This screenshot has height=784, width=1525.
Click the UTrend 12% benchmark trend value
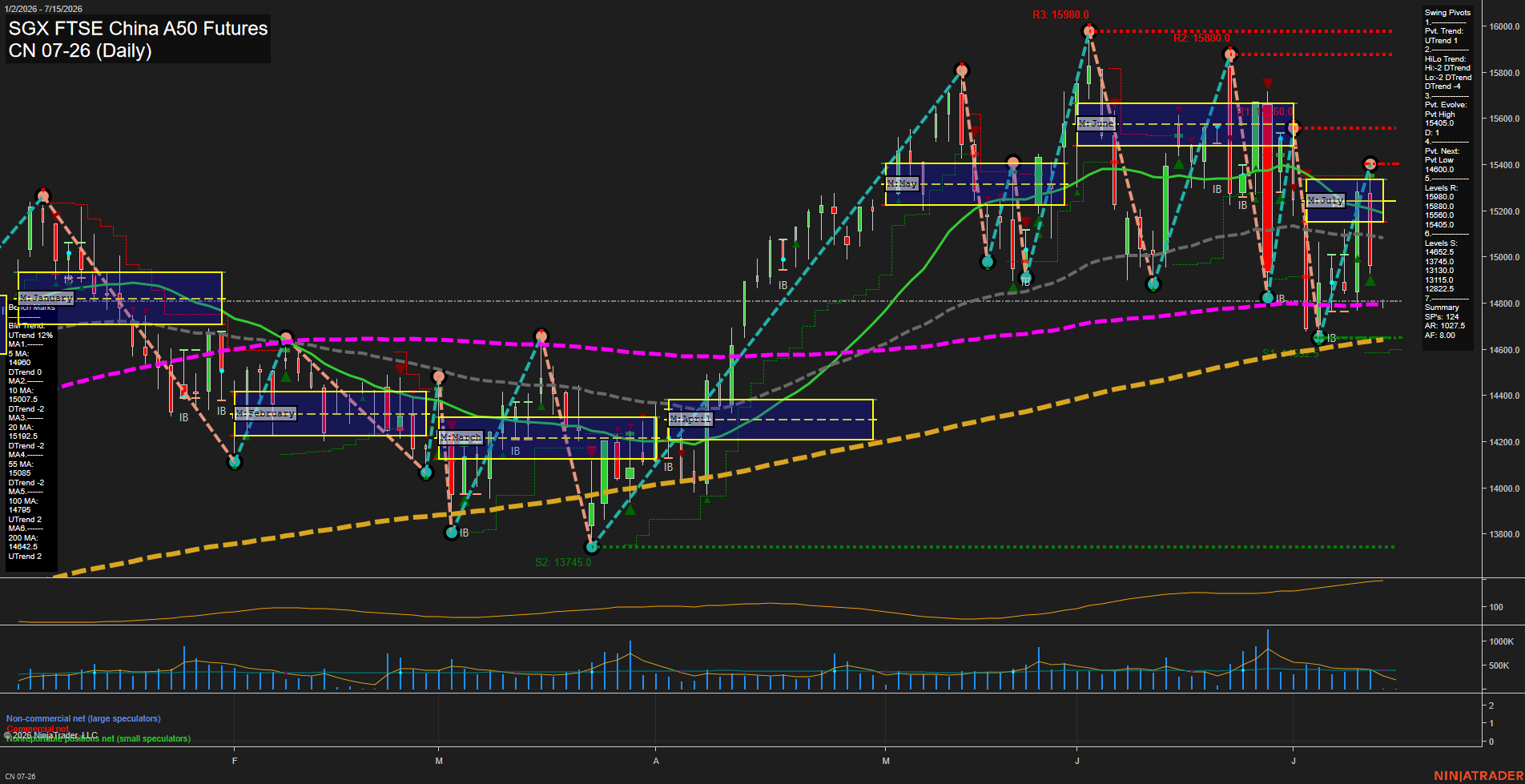pyautogui.click(x=30, y=336)
